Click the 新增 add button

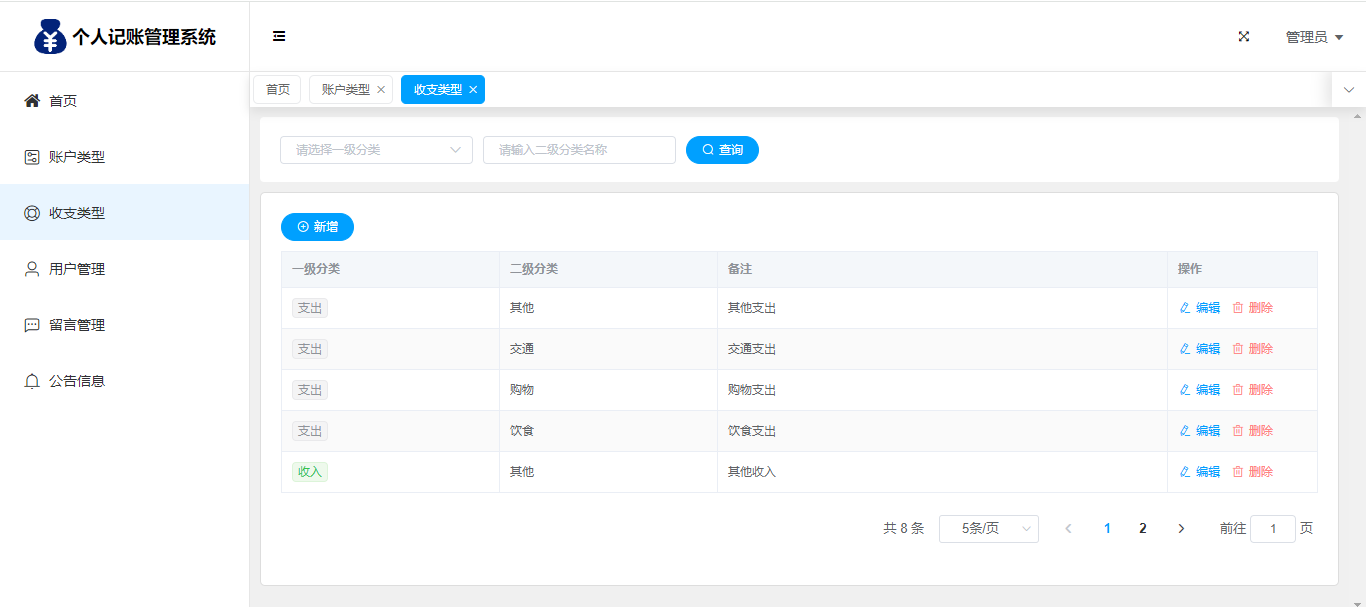(x=317, y=227)
